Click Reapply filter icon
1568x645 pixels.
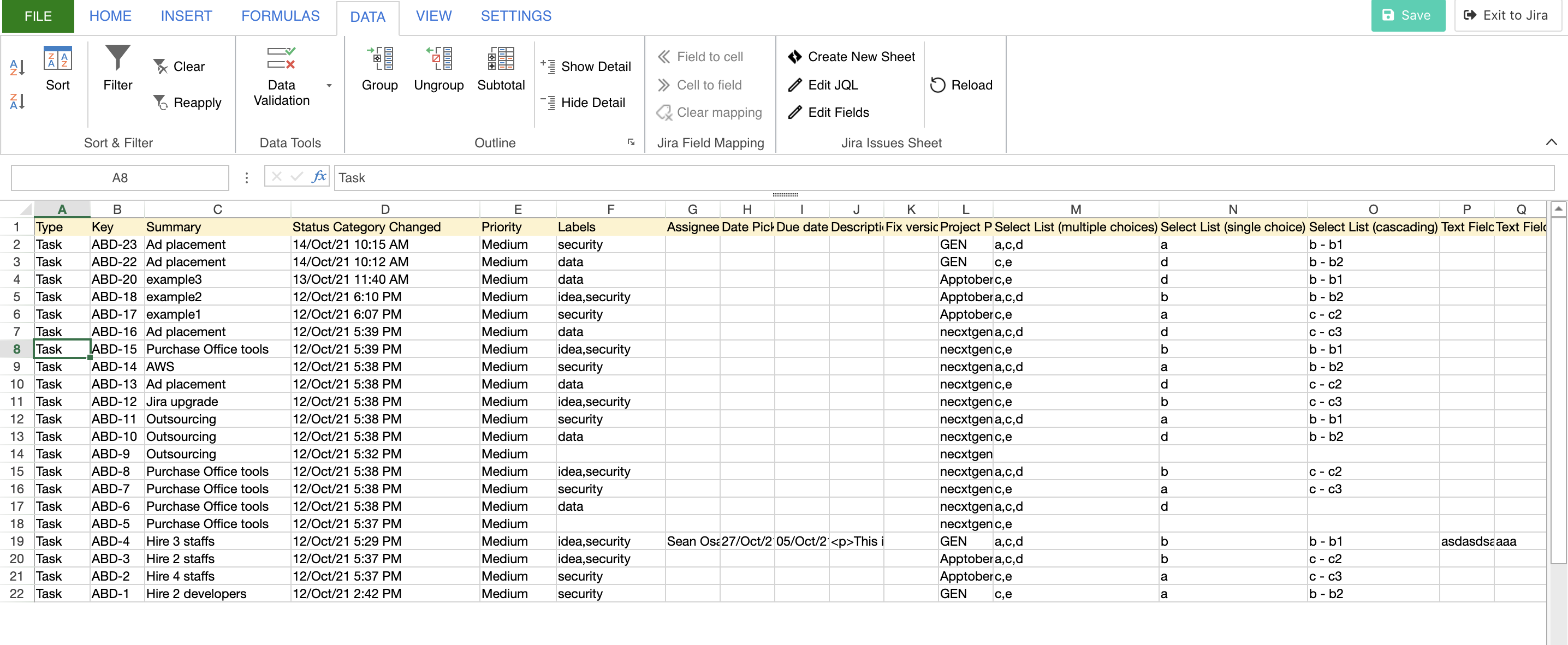pyautogui.click(x=160, y=102)
